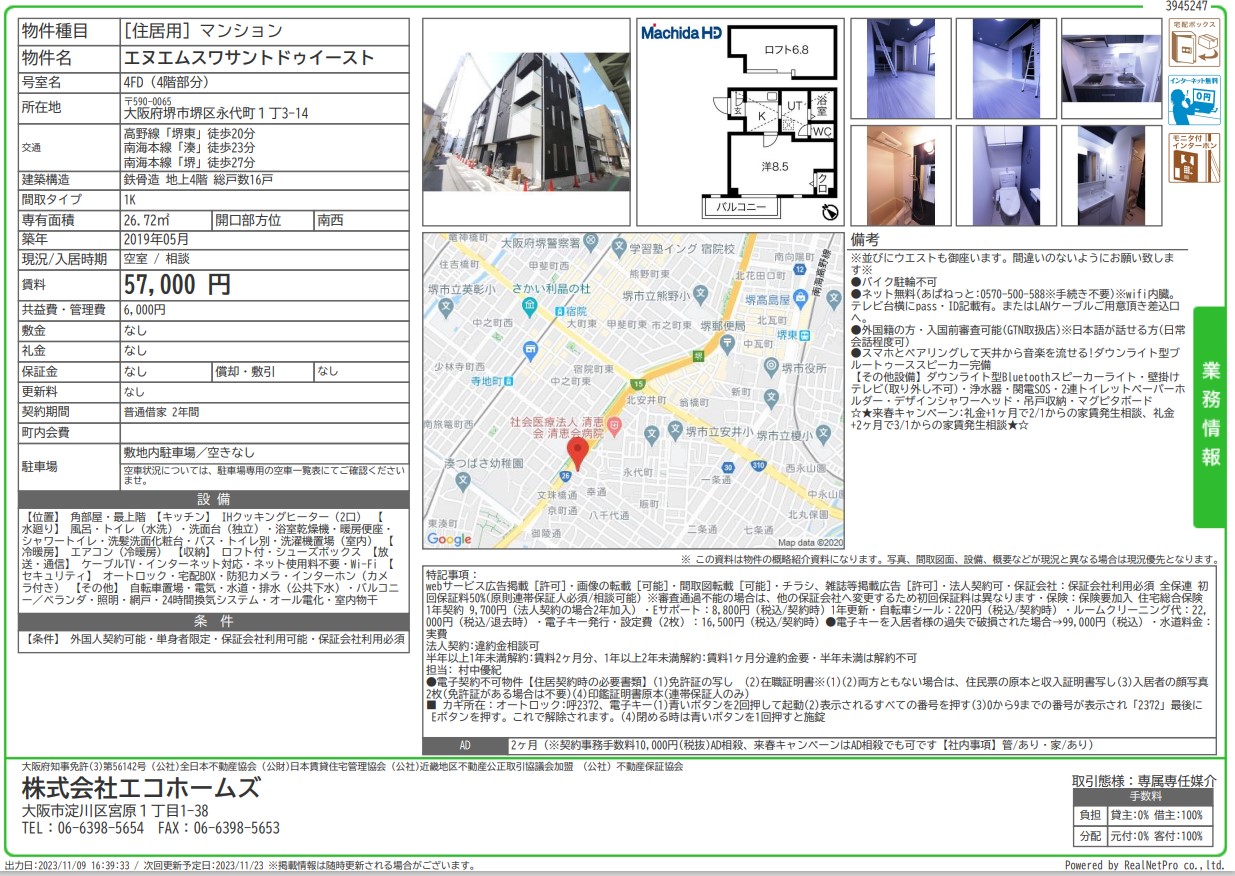1235x876 pixels.
Task: Click the route 310 shield on the map
Action: coord(759,466)
